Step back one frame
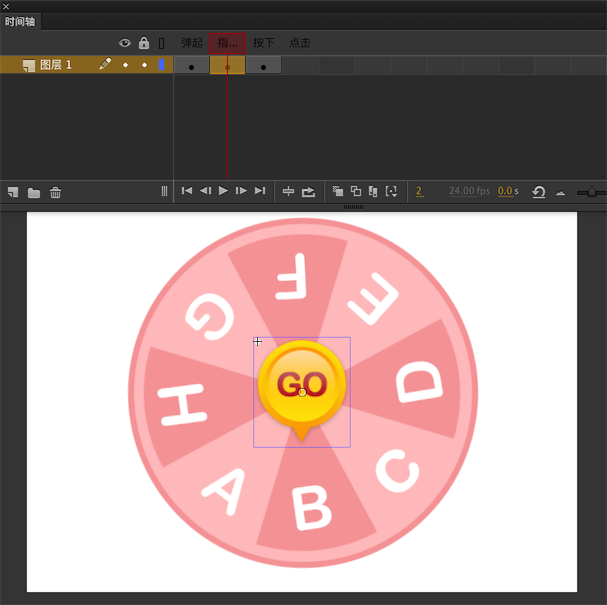Viewport: 607px width, 605px height. pos(205,191)
